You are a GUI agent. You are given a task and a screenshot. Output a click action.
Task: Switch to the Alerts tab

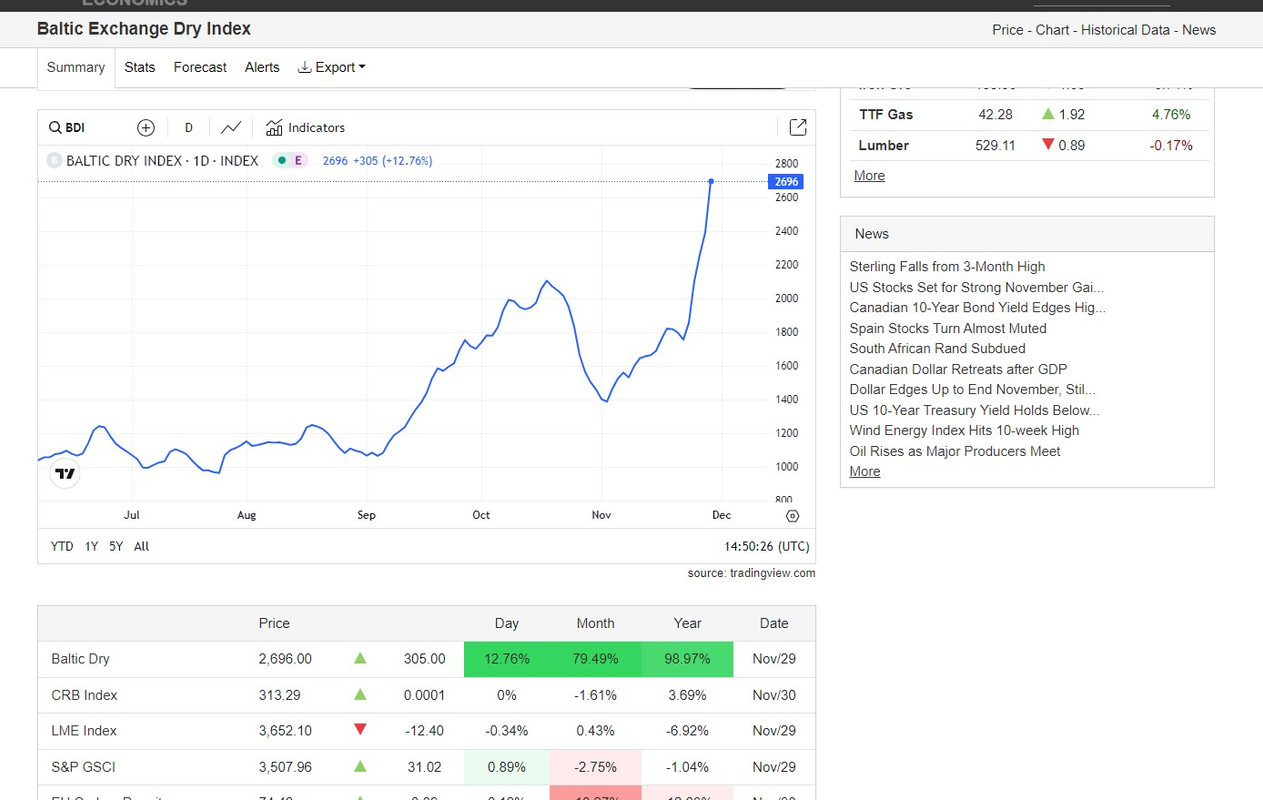pyautogui.click(x=262, y=67)
